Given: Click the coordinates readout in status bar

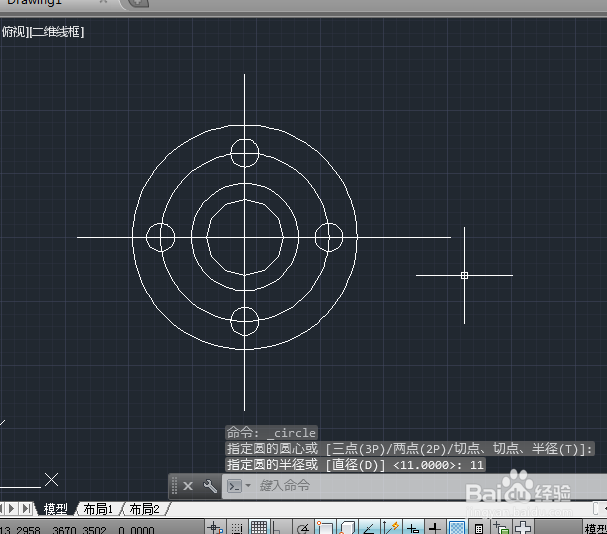Looking at the screenshot, I should pos(77,529).
